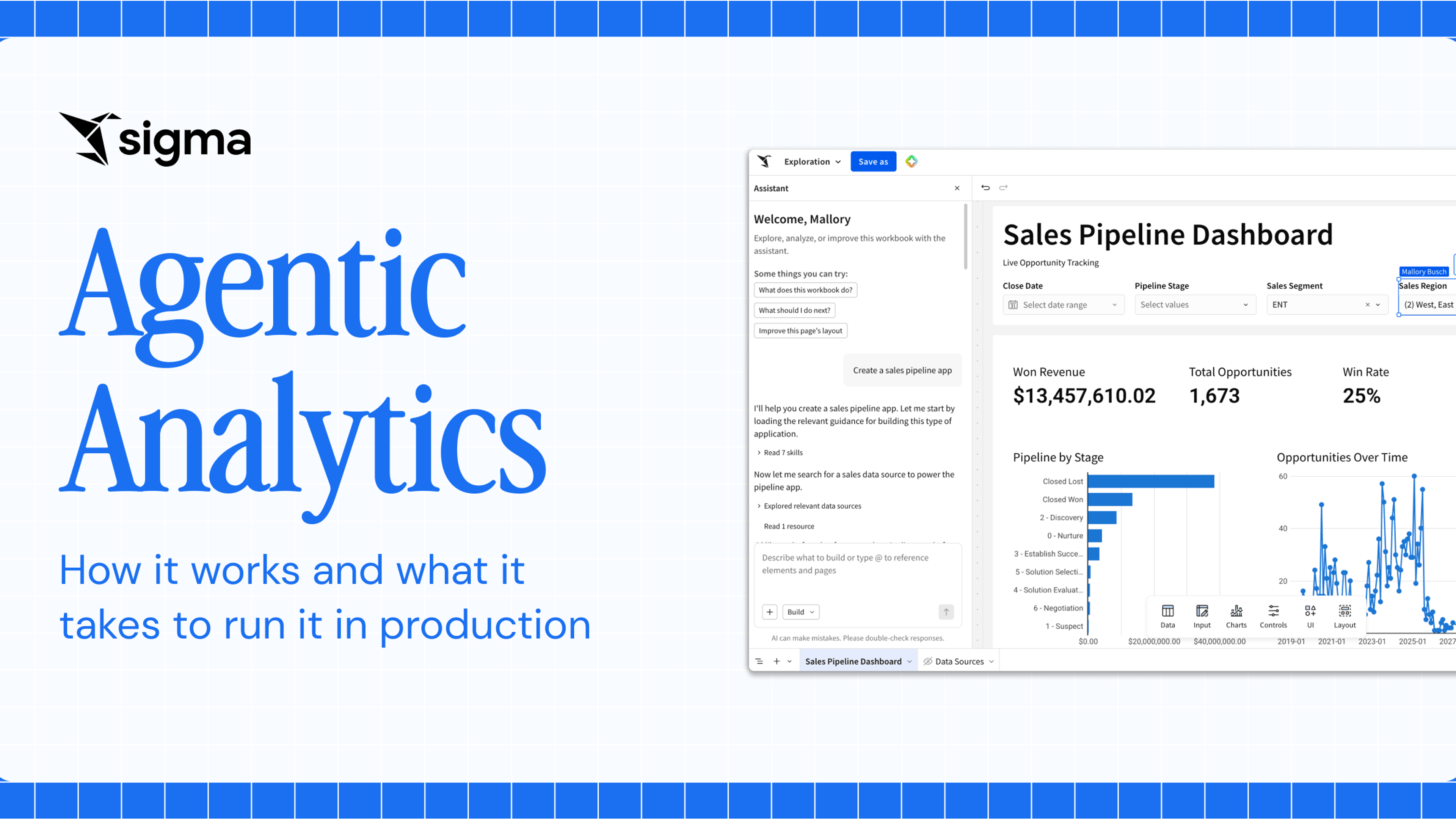
Task: Open the Input element menu
Action: coord(1202,616)
